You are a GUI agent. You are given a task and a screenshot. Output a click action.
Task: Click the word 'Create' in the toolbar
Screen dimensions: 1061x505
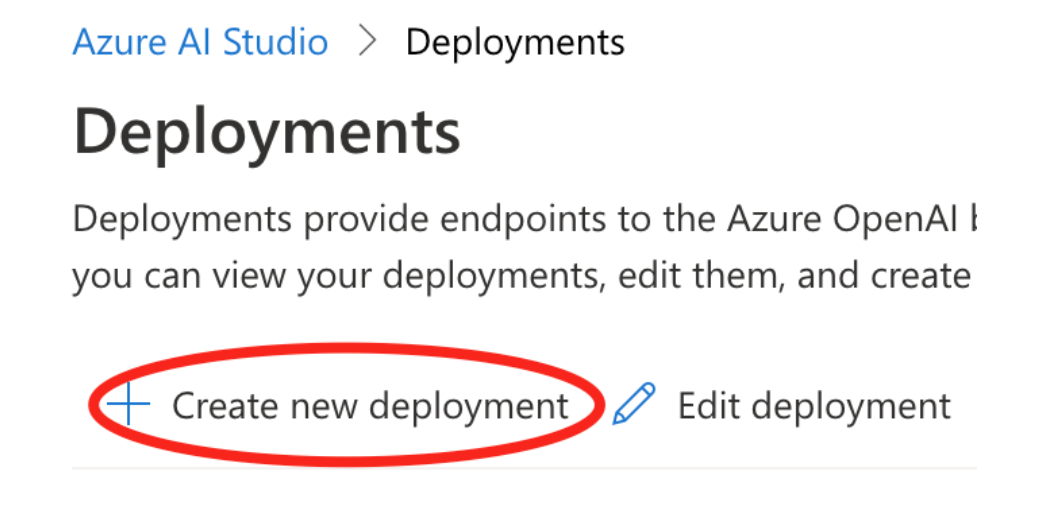click(225, 406)
